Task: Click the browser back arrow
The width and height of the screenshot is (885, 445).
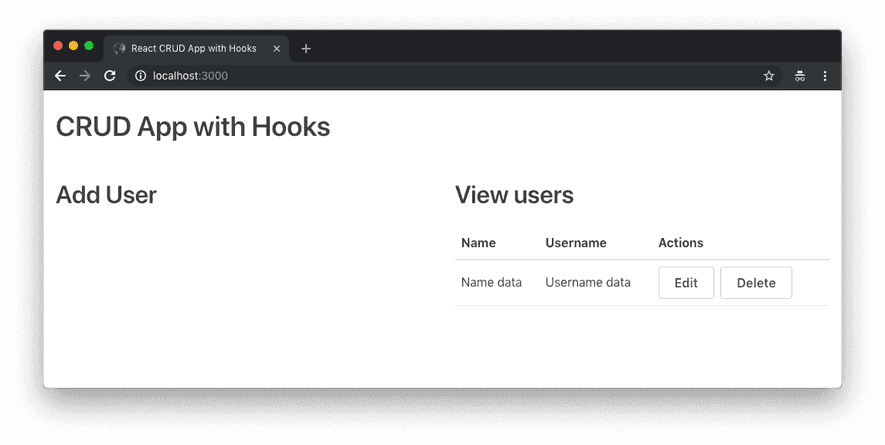Action: click(x=60, y=76)
